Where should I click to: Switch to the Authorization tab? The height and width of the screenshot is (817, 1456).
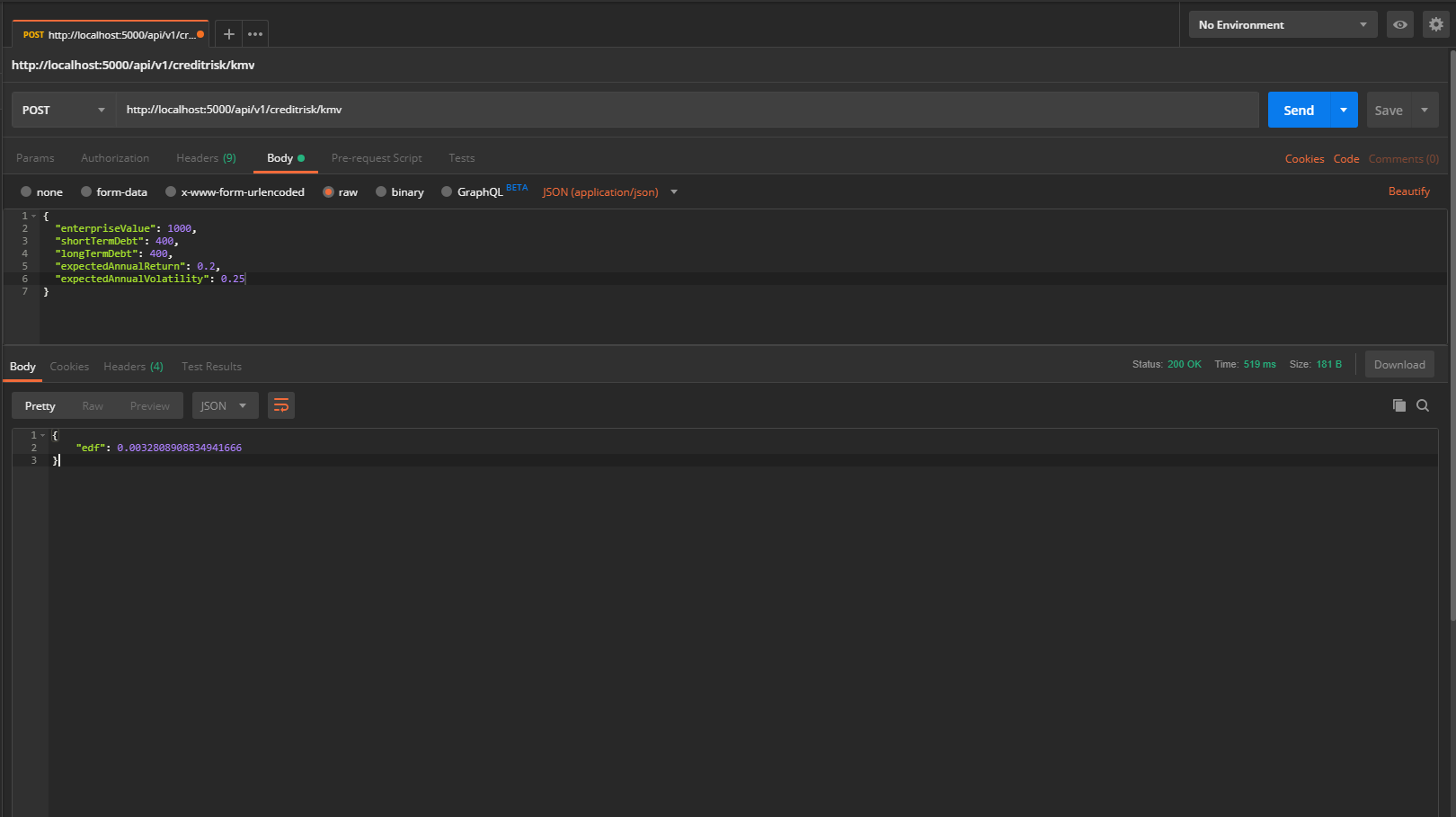(x=115, y=158)
